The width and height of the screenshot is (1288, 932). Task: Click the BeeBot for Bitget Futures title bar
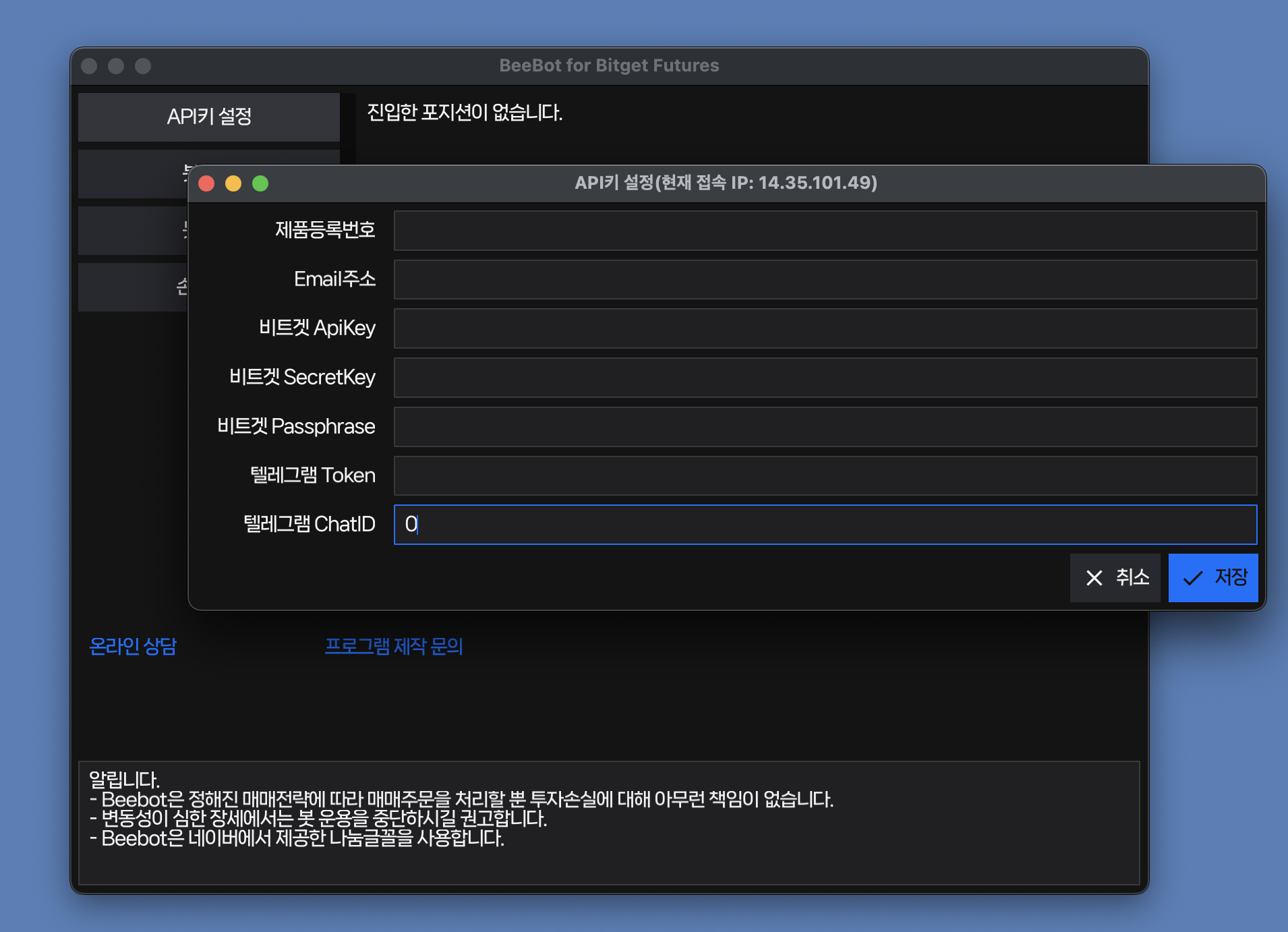click(x=608, y=65)
